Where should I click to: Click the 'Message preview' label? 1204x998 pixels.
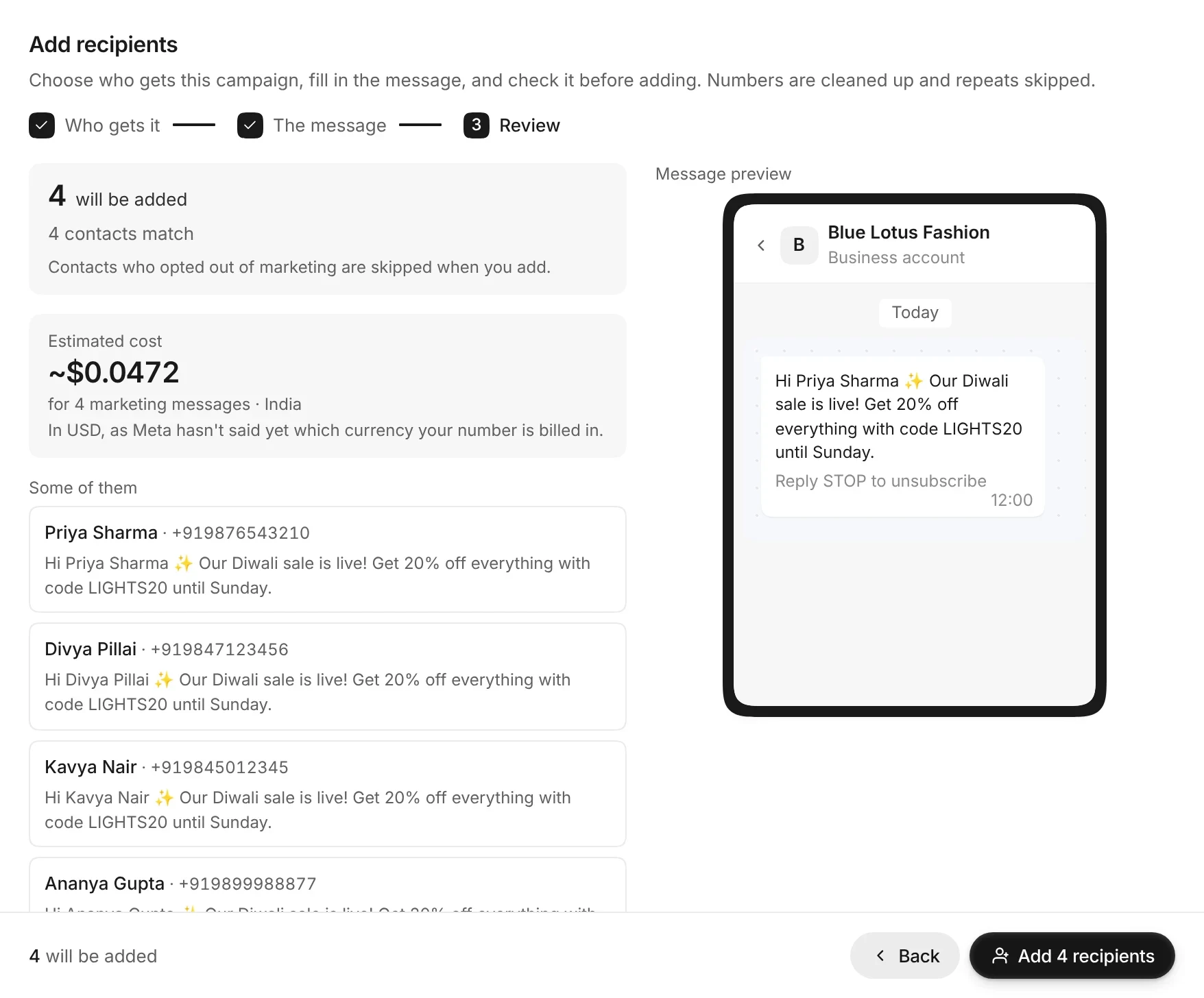pos(723,174)
